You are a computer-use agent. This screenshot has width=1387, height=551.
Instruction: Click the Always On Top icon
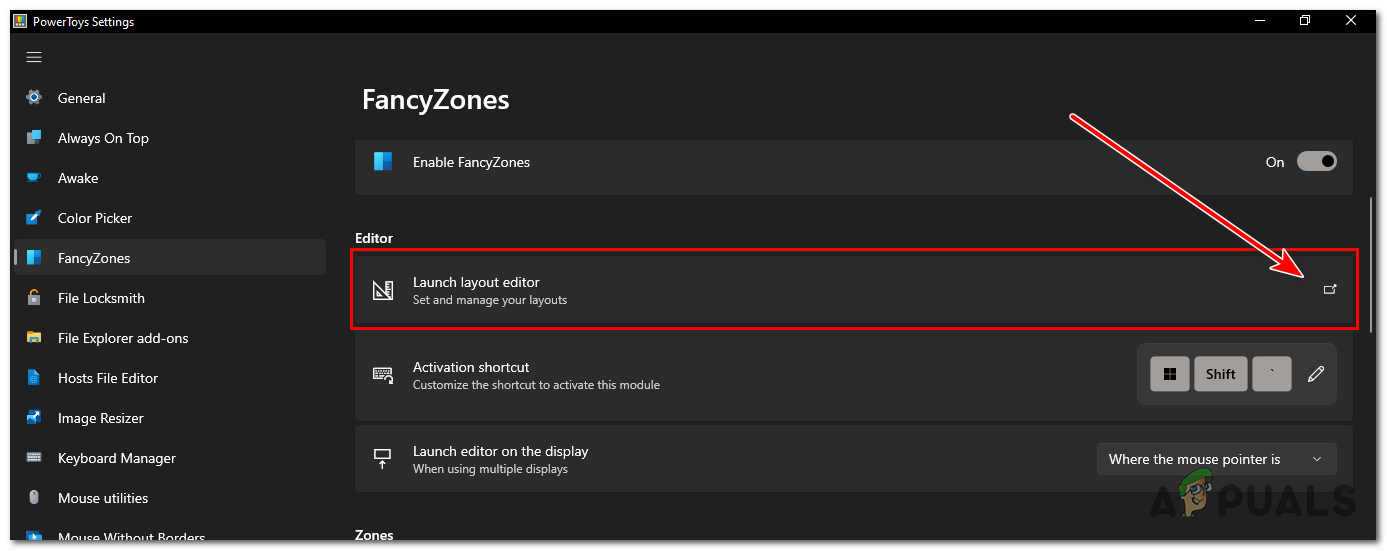click(x=34, y=138)
